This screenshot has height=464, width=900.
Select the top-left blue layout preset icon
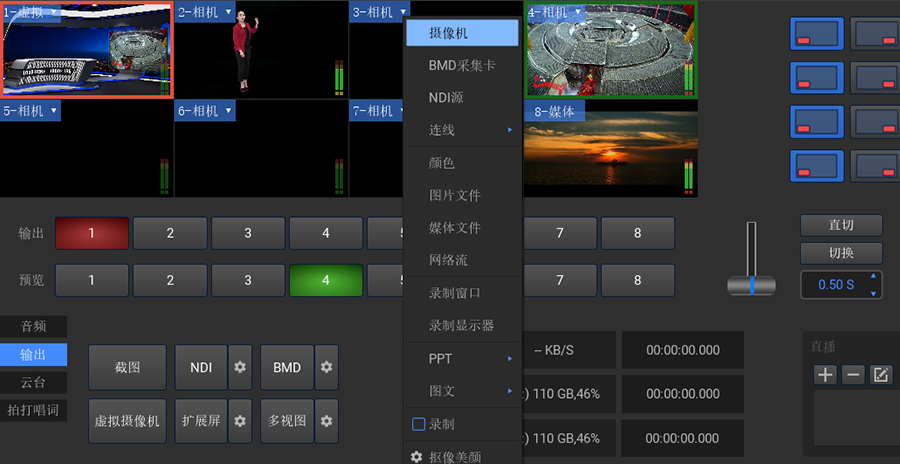pyautogui.click(x=817, y=34)
